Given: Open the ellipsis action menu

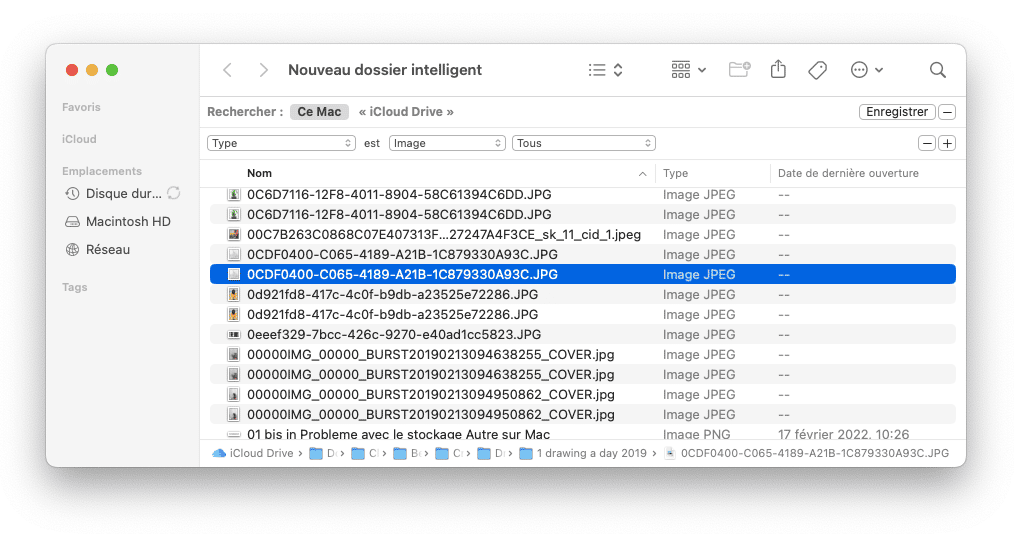Looking at the screenshot, I should tap(866, 70).
